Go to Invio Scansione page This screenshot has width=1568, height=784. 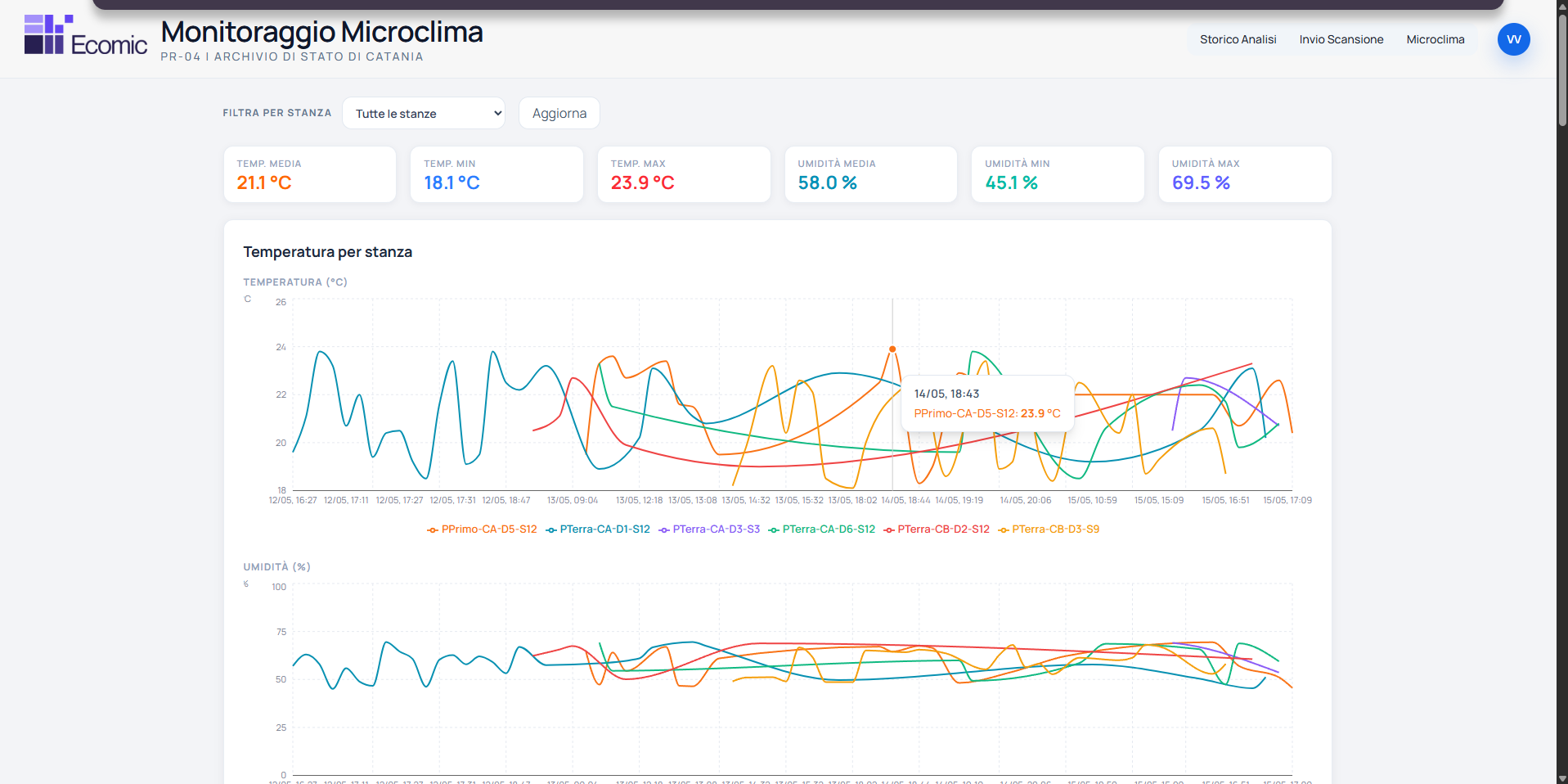click(x=1341, y=39)
